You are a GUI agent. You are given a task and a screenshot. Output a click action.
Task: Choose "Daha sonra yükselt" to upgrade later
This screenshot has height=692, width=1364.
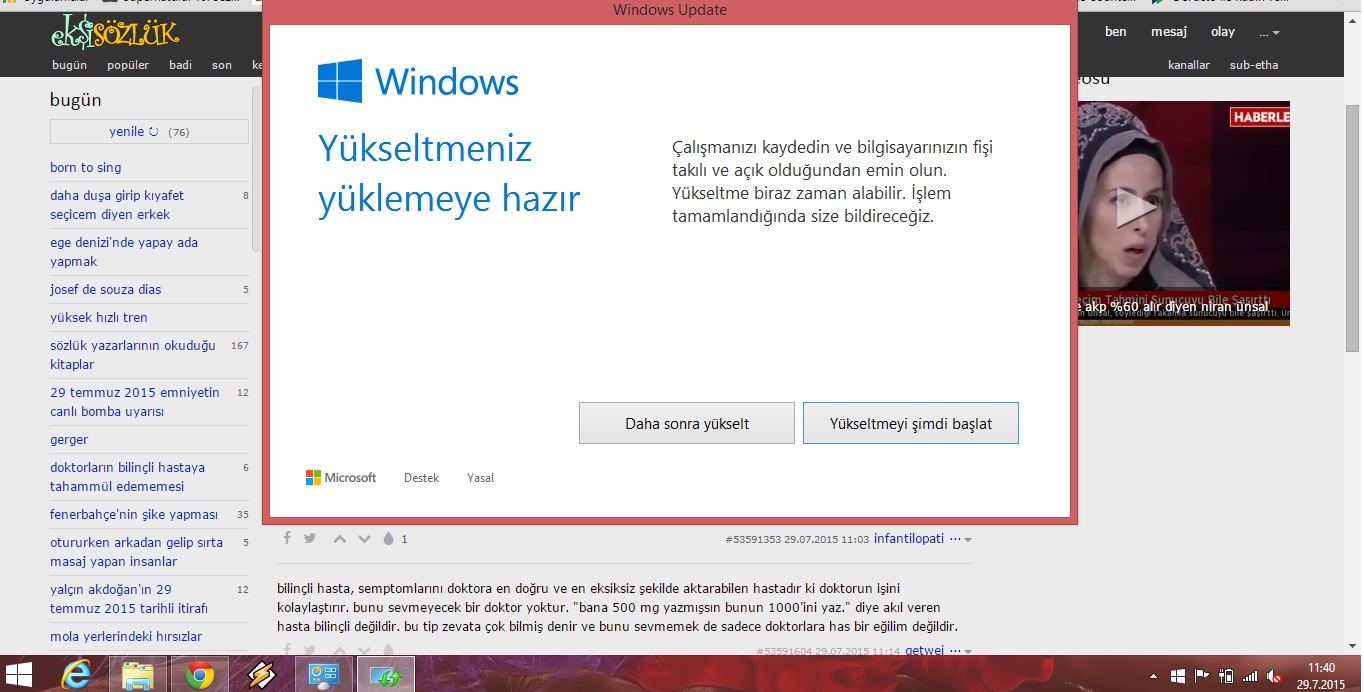(687, 423)
